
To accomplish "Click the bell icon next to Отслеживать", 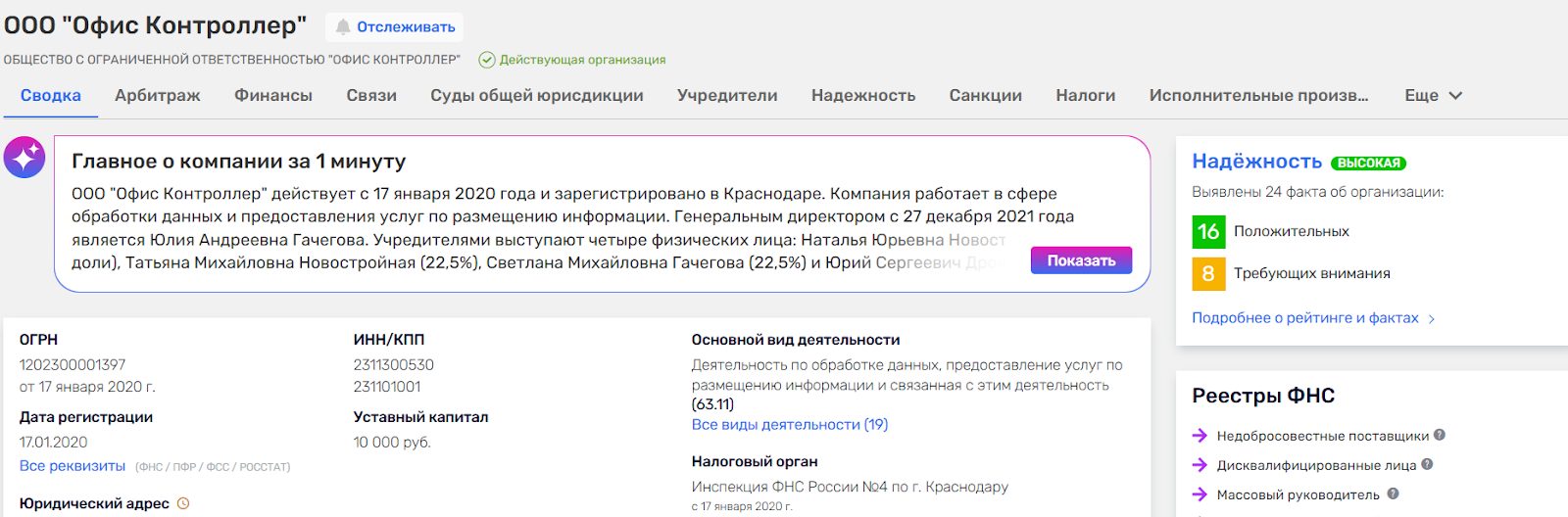I will pyautogui.click(x=342, y=26).
